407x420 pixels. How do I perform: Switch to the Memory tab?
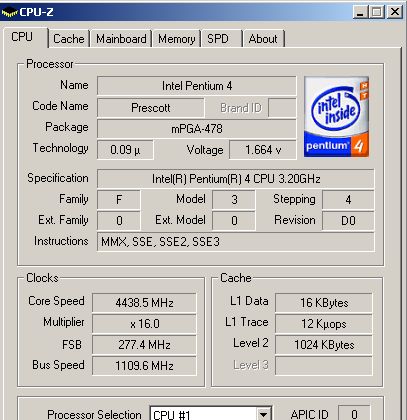pyautogui.click(x=177, y=39)
